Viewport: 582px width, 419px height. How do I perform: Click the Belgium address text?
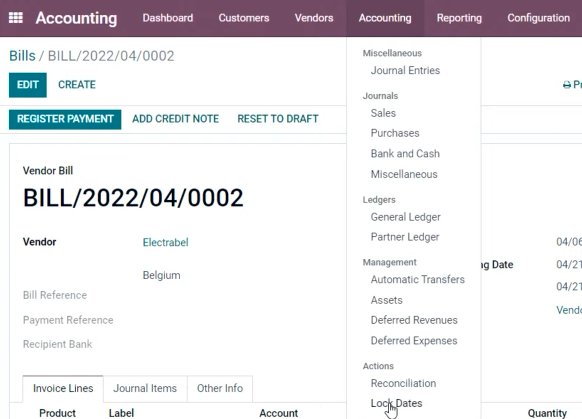coord(161,275)
